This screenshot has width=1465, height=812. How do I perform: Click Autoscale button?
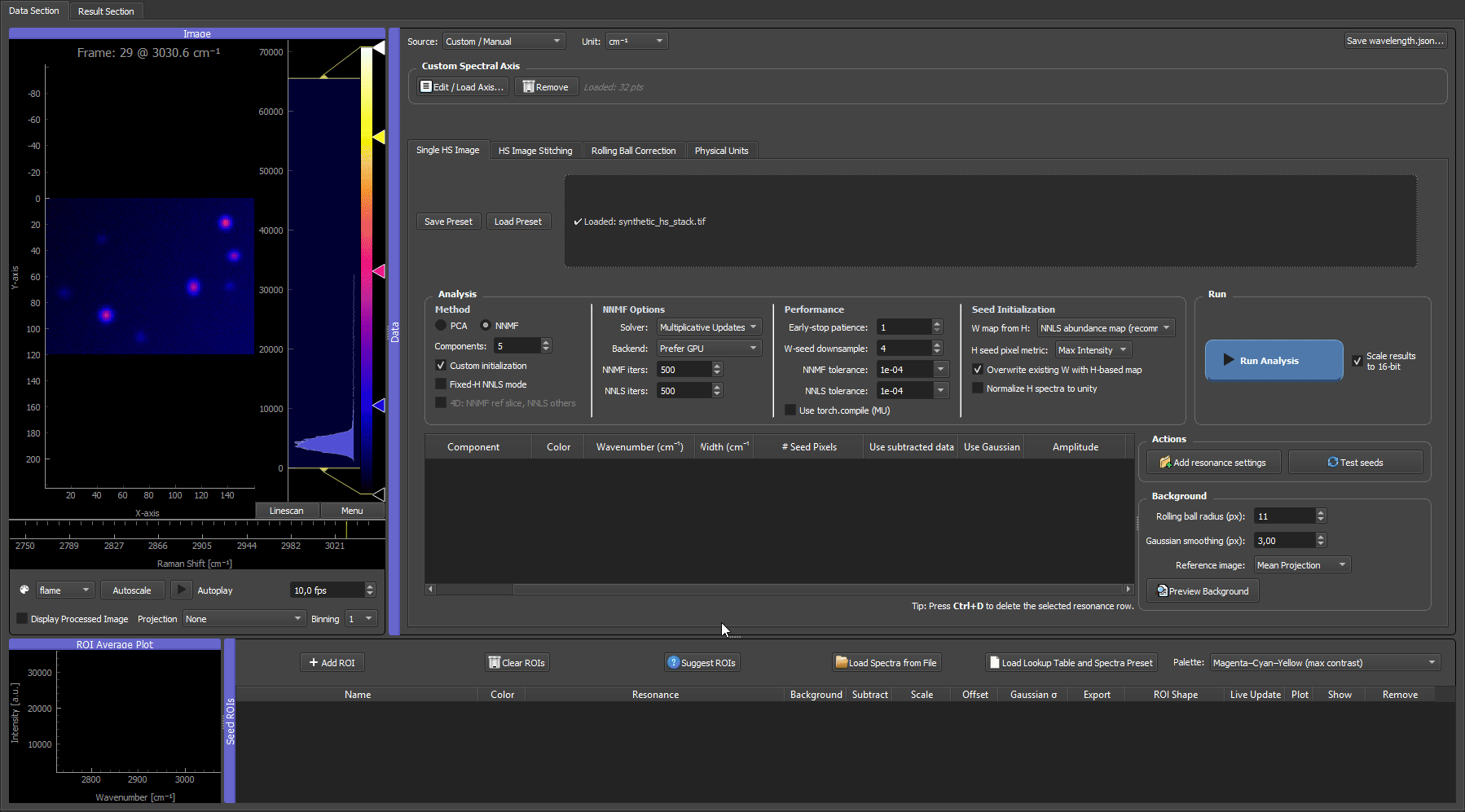click(132, 590)
